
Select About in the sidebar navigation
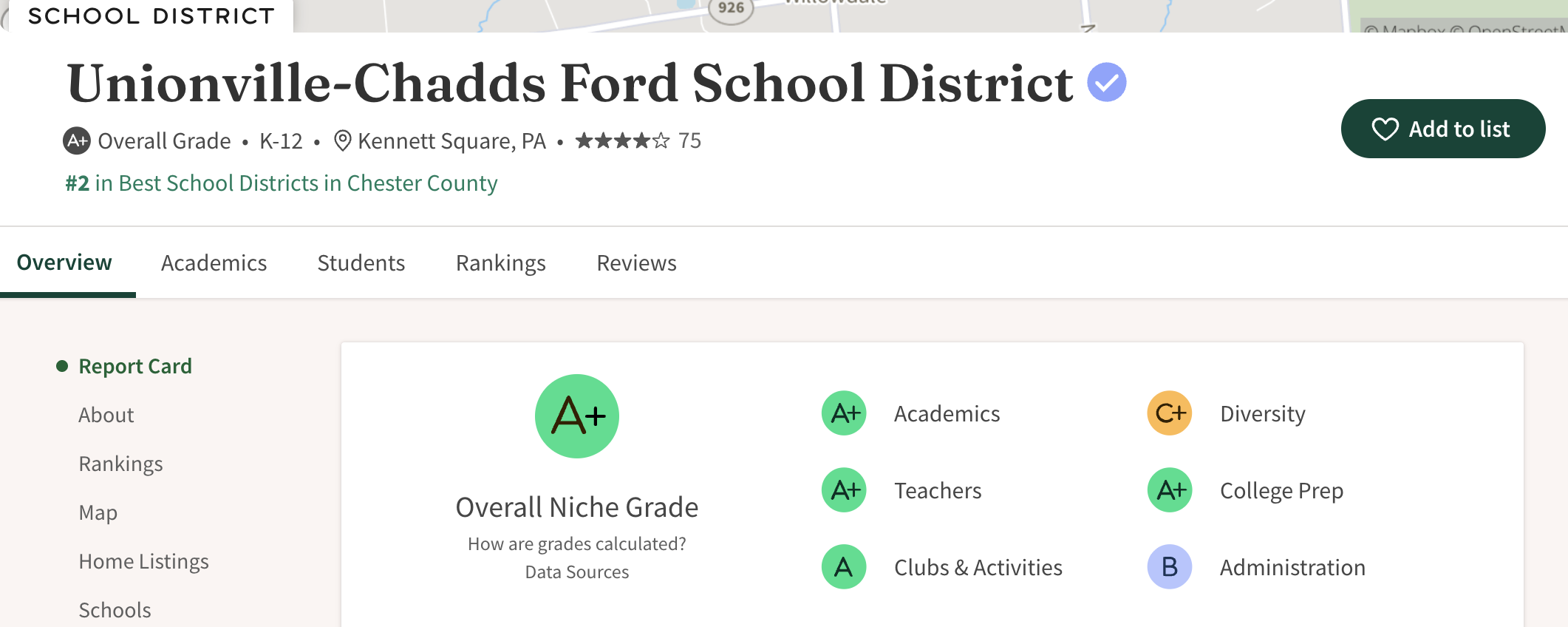pyautogui.click(x=106, y=416)
